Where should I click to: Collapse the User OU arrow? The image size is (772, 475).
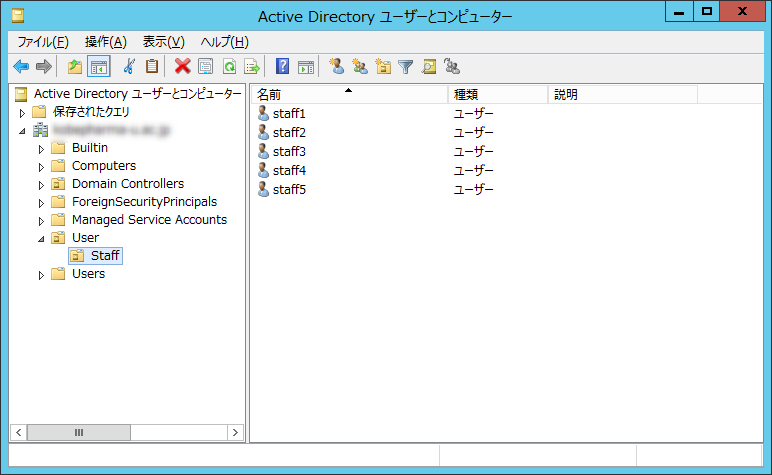[x=41, y=239]
